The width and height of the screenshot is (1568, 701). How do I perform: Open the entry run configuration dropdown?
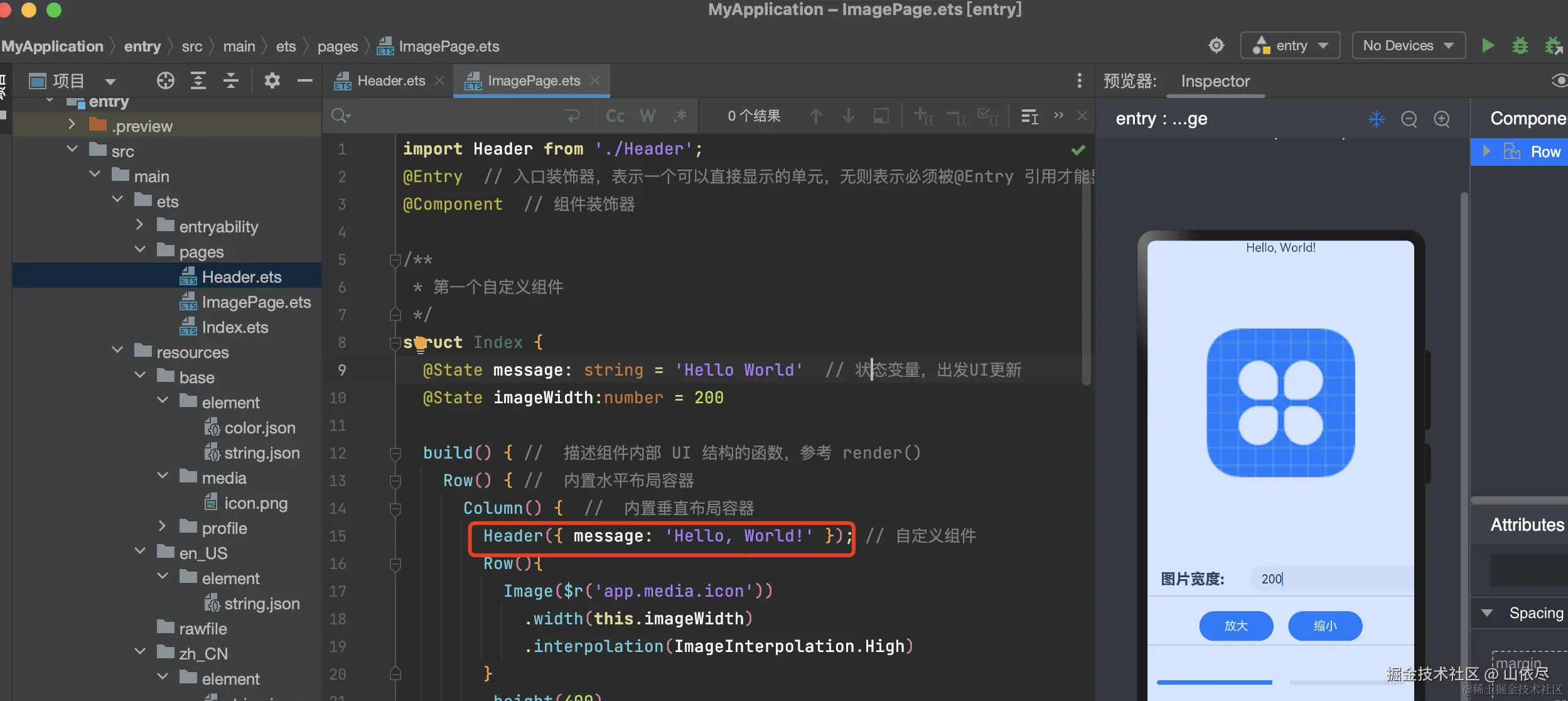[1290, 46]
